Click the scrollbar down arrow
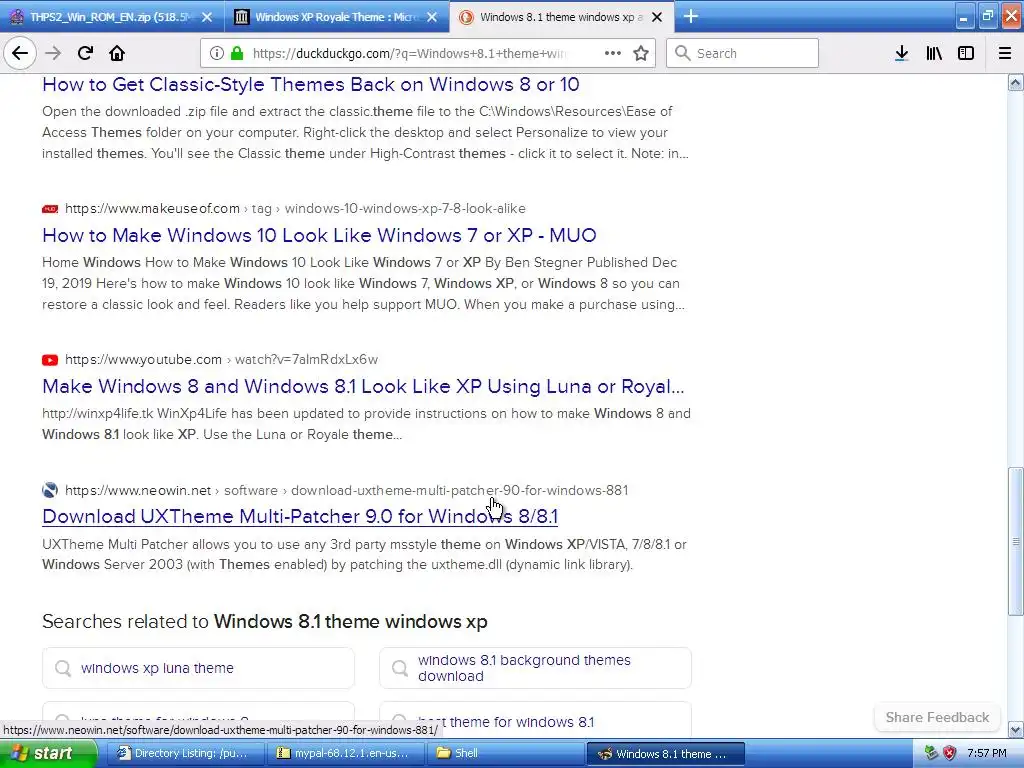 click(1015, 729)
